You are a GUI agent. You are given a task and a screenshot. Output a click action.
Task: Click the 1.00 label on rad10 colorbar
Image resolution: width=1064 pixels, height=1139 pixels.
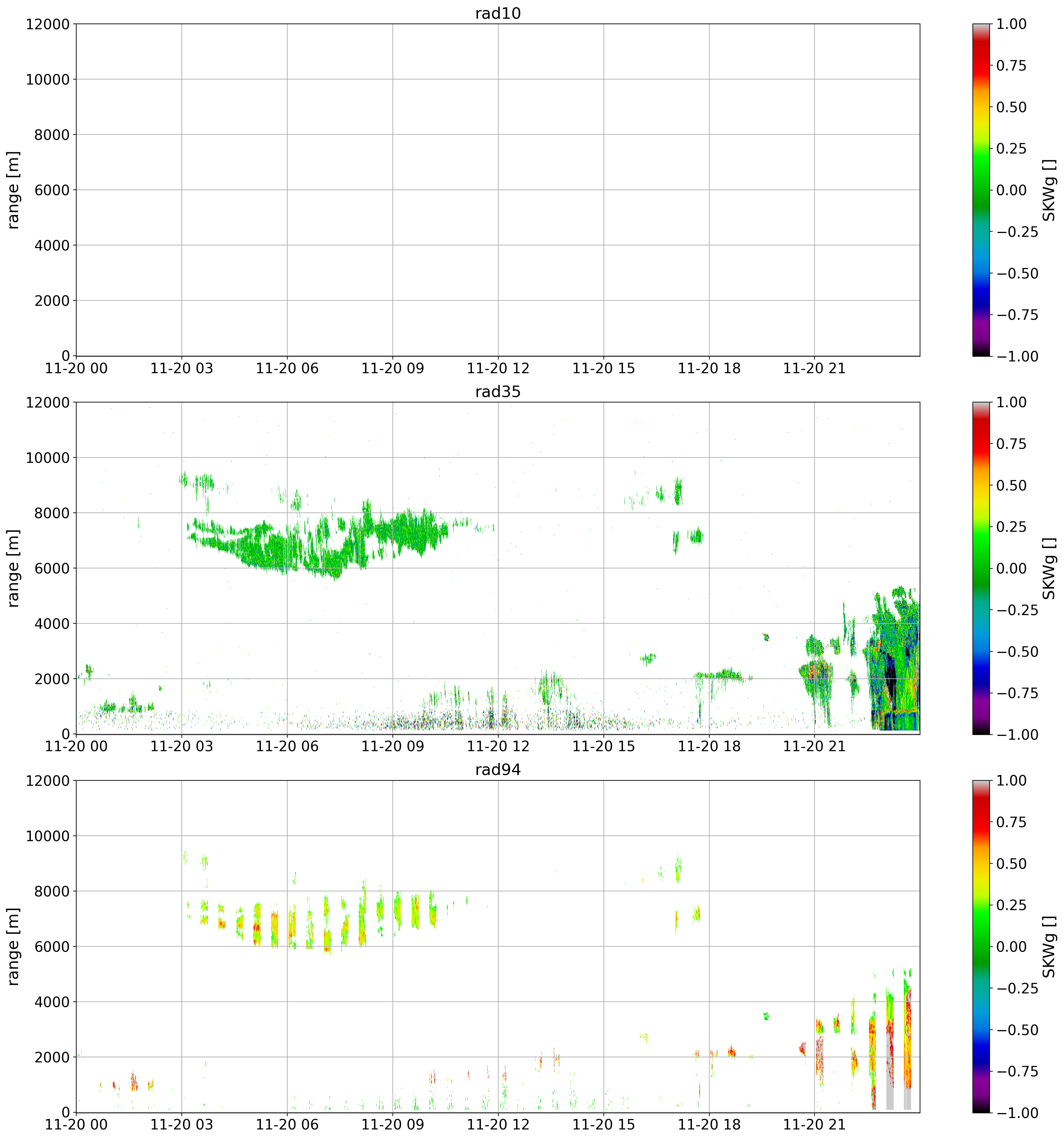[x=1011, y=24]
